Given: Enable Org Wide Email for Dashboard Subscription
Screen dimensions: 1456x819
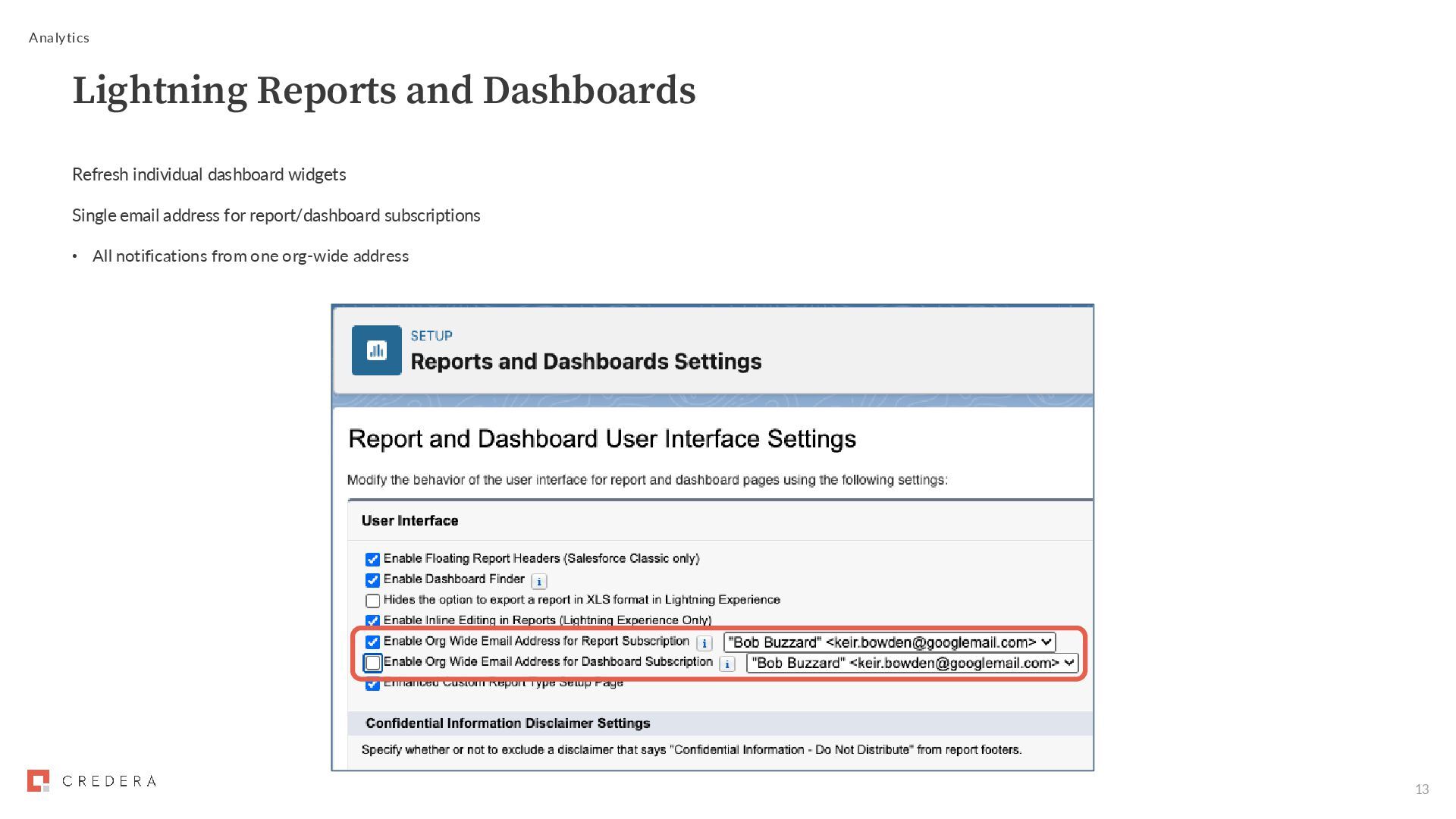Looking at the screenshot, I should [372, 664].
